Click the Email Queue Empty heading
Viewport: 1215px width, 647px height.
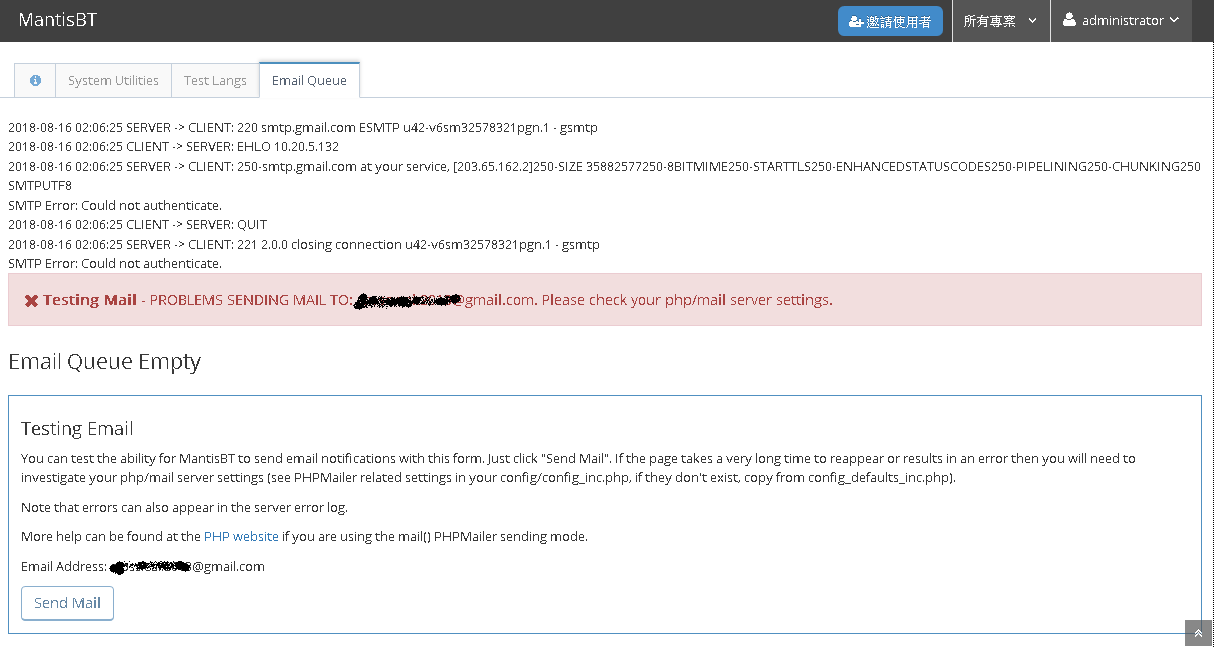[x=105, y=362]
